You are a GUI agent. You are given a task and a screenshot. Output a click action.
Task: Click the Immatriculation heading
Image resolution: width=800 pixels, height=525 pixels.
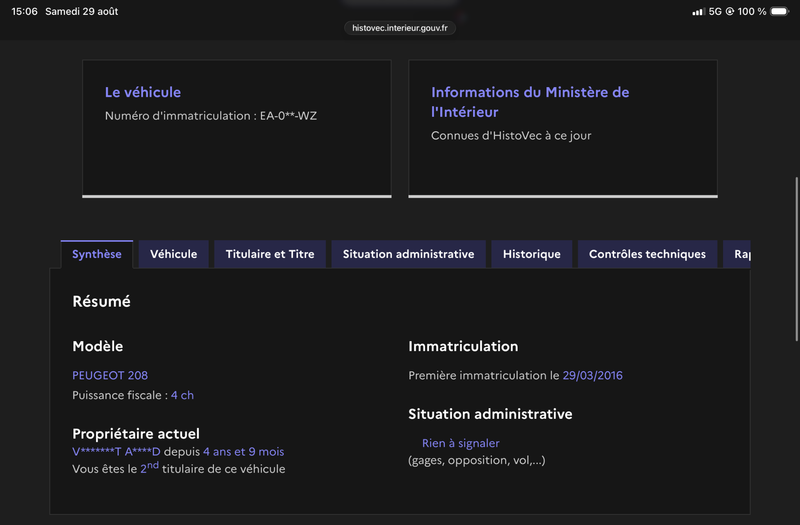463,346
